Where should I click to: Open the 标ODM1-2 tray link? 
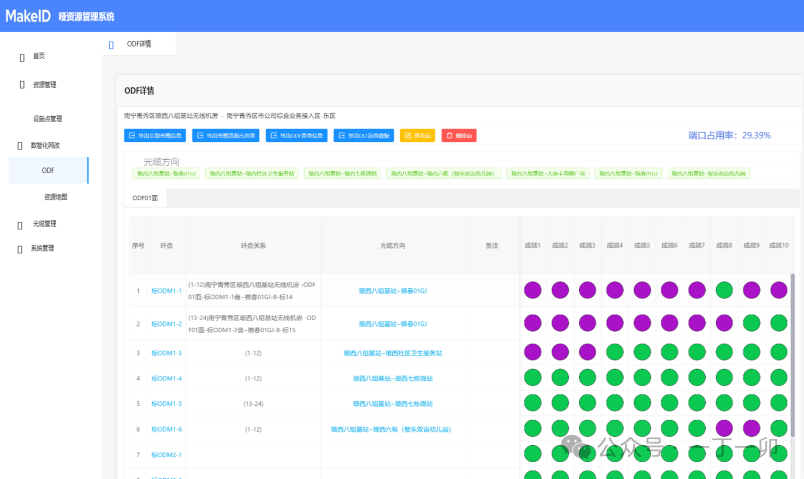(x=166, y=324)
